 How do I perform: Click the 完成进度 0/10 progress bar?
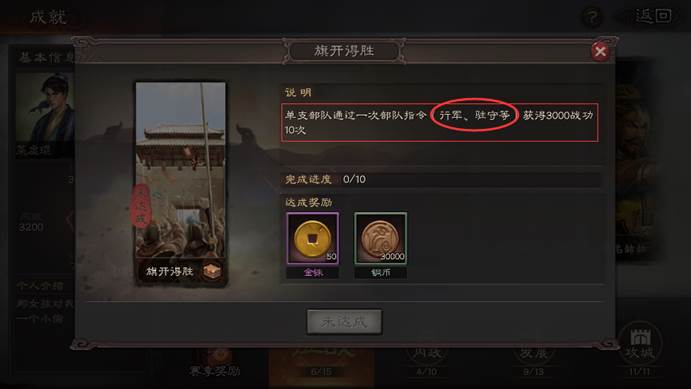coord(442,179)
